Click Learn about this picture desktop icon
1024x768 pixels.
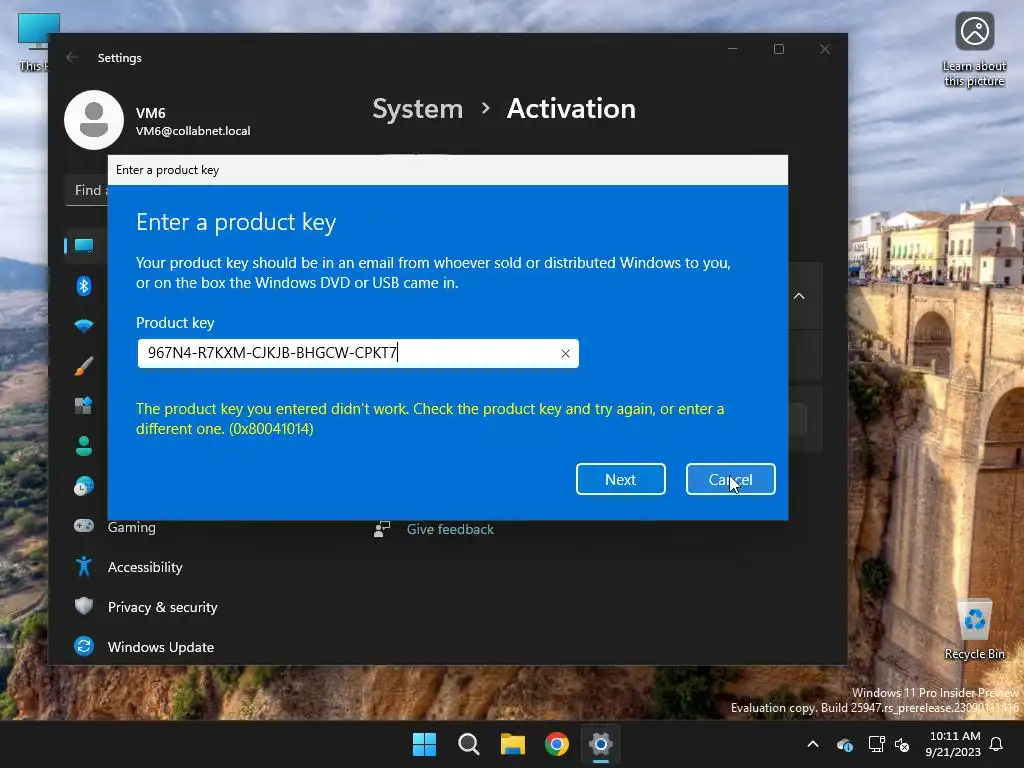(x=974, y=50)
